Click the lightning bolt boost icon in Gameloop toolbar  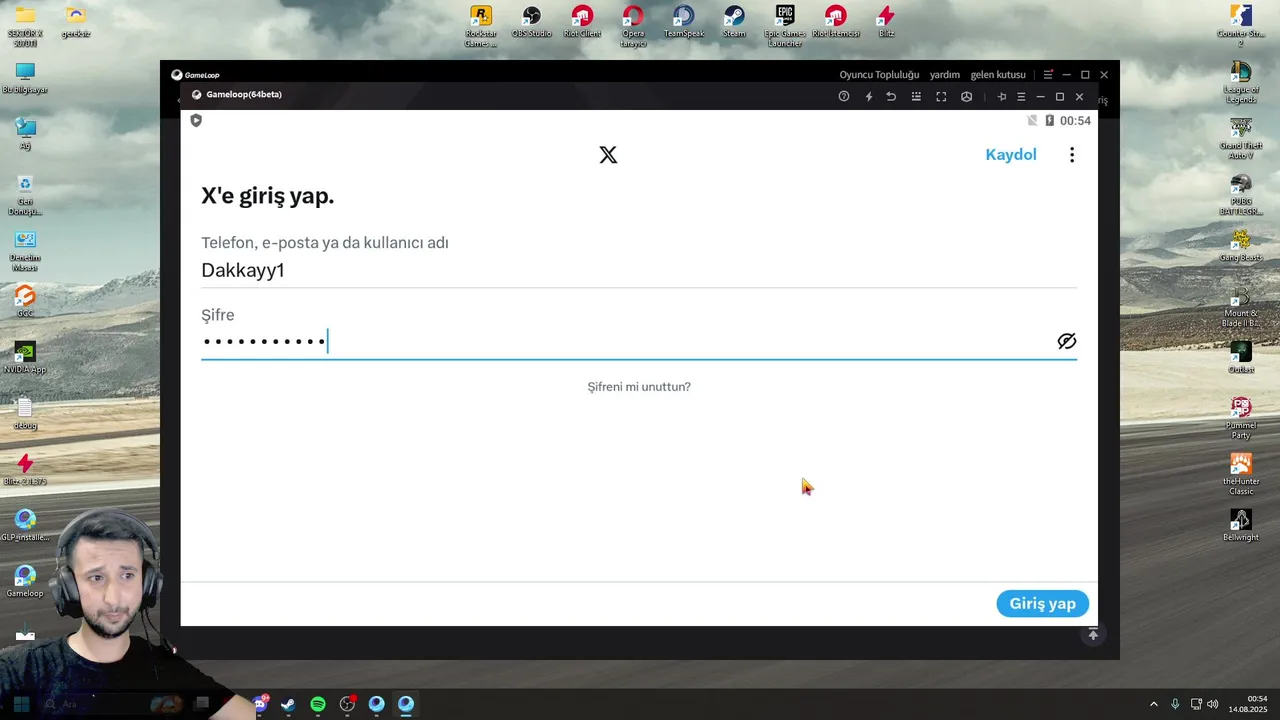tap(868, 97)
